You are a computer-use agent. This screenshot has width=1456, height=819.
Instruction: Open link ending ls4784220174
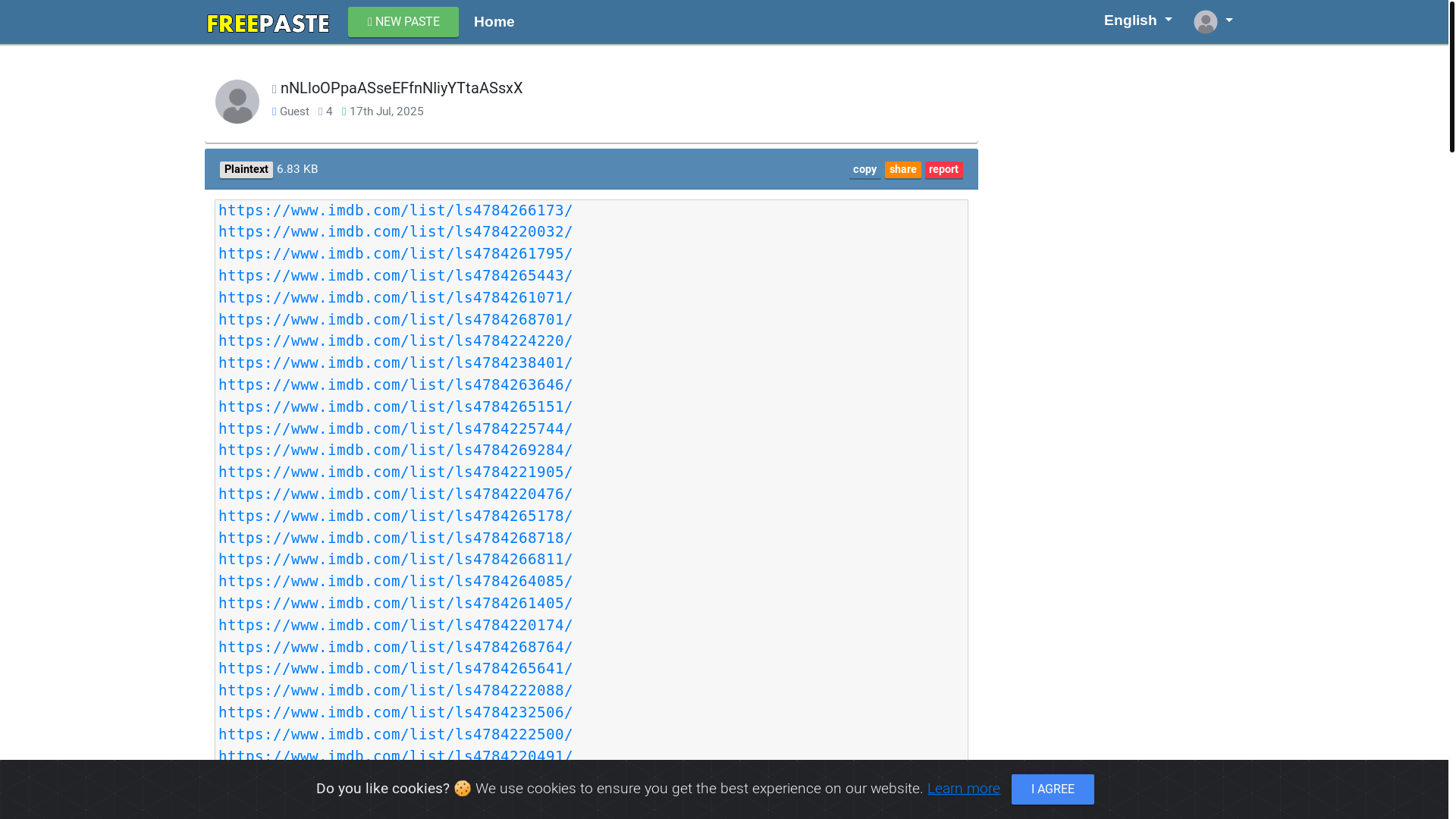396,626
